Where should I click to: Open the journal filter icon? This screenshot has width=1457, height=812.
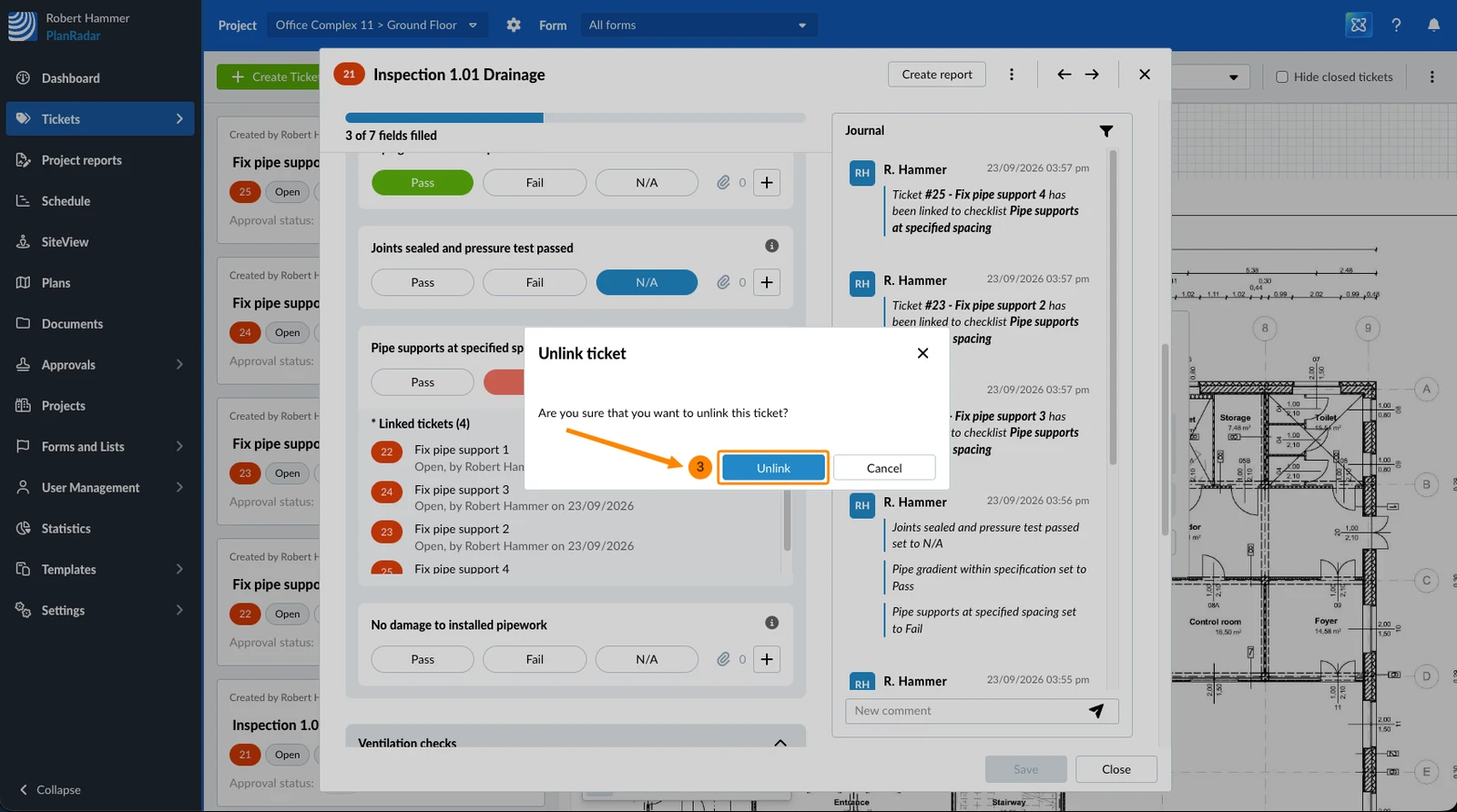click(x=1105, y=131)
